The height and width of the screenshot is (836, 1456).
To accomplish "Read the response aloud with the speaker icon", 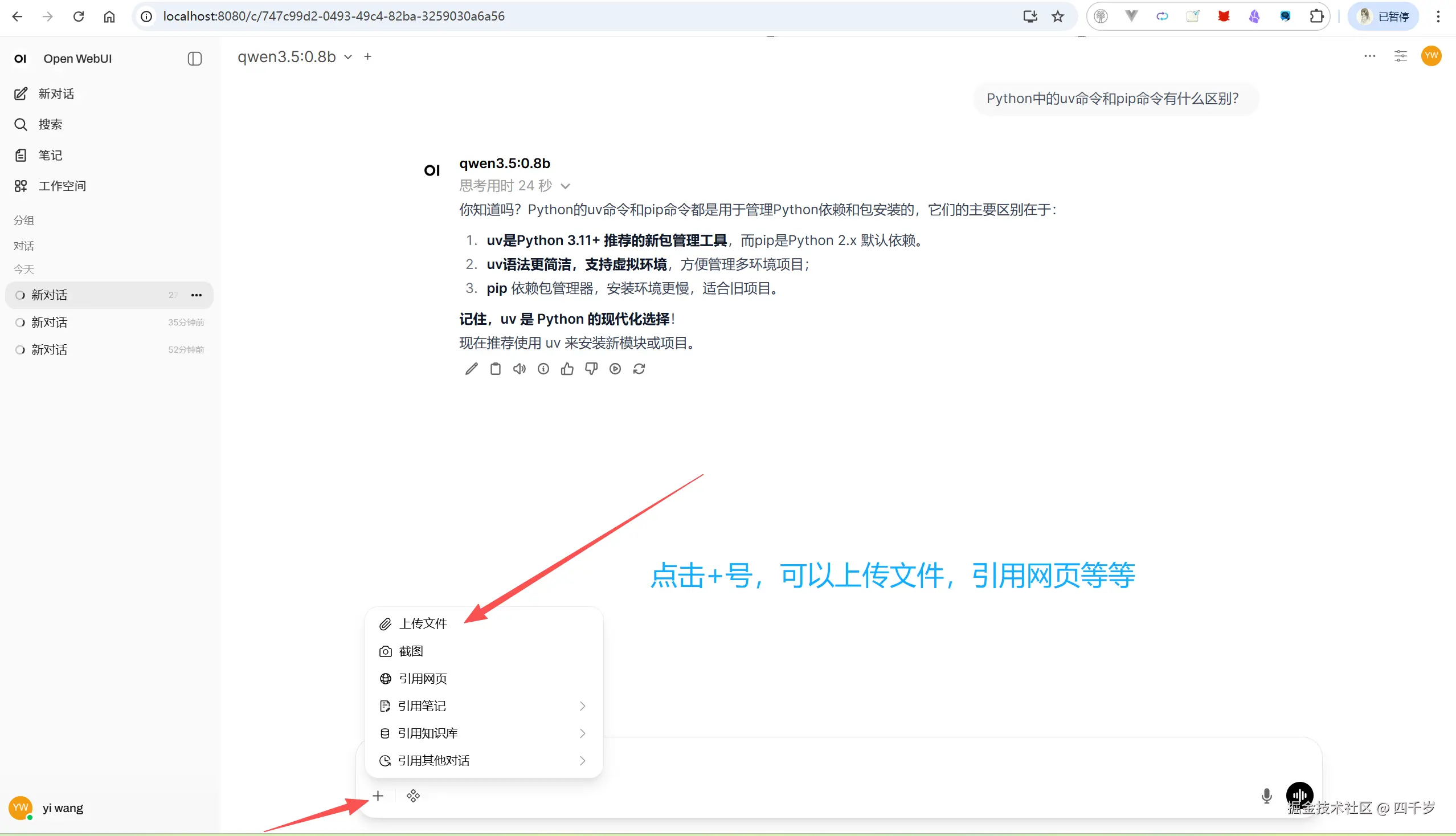I will click(520, 369).
